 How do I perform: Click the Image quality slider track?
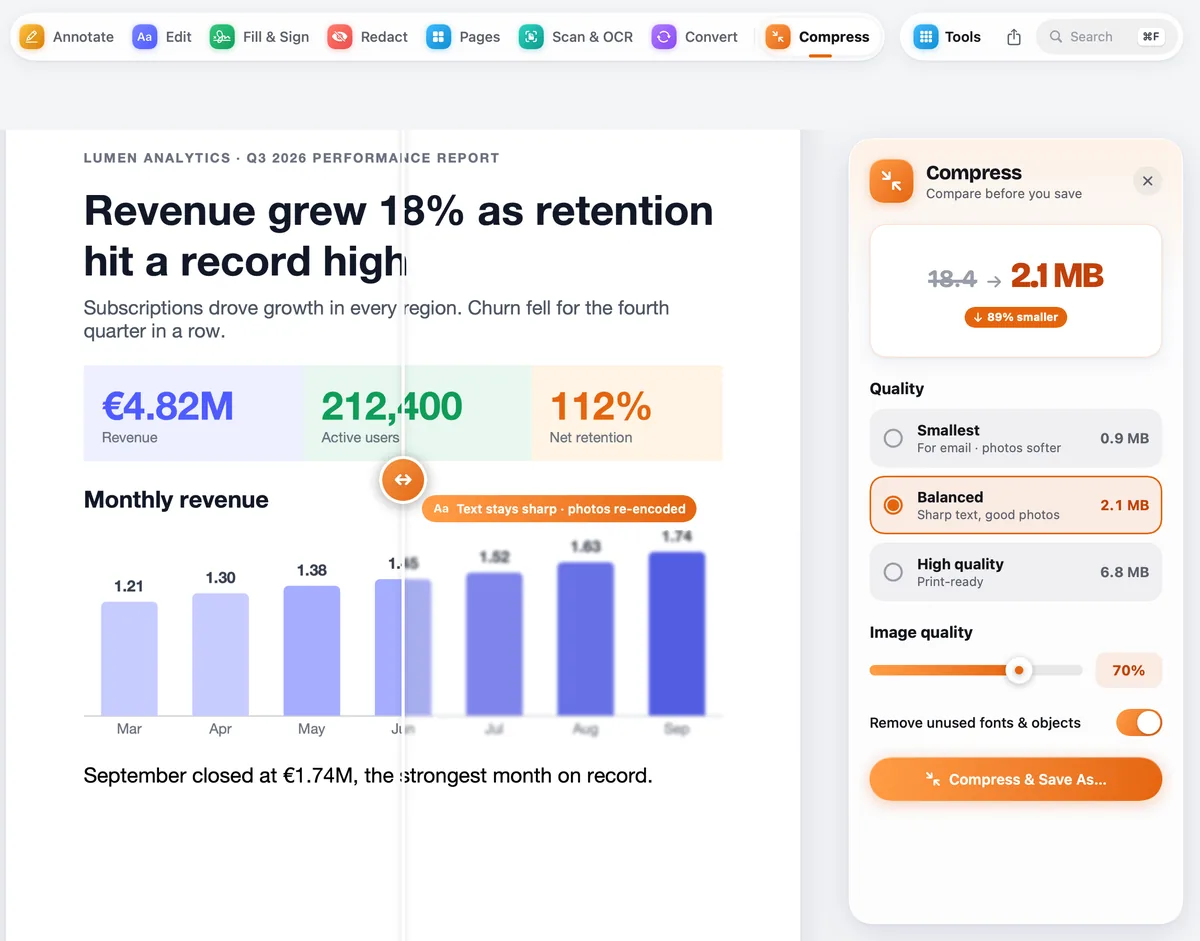click(976, 670)
